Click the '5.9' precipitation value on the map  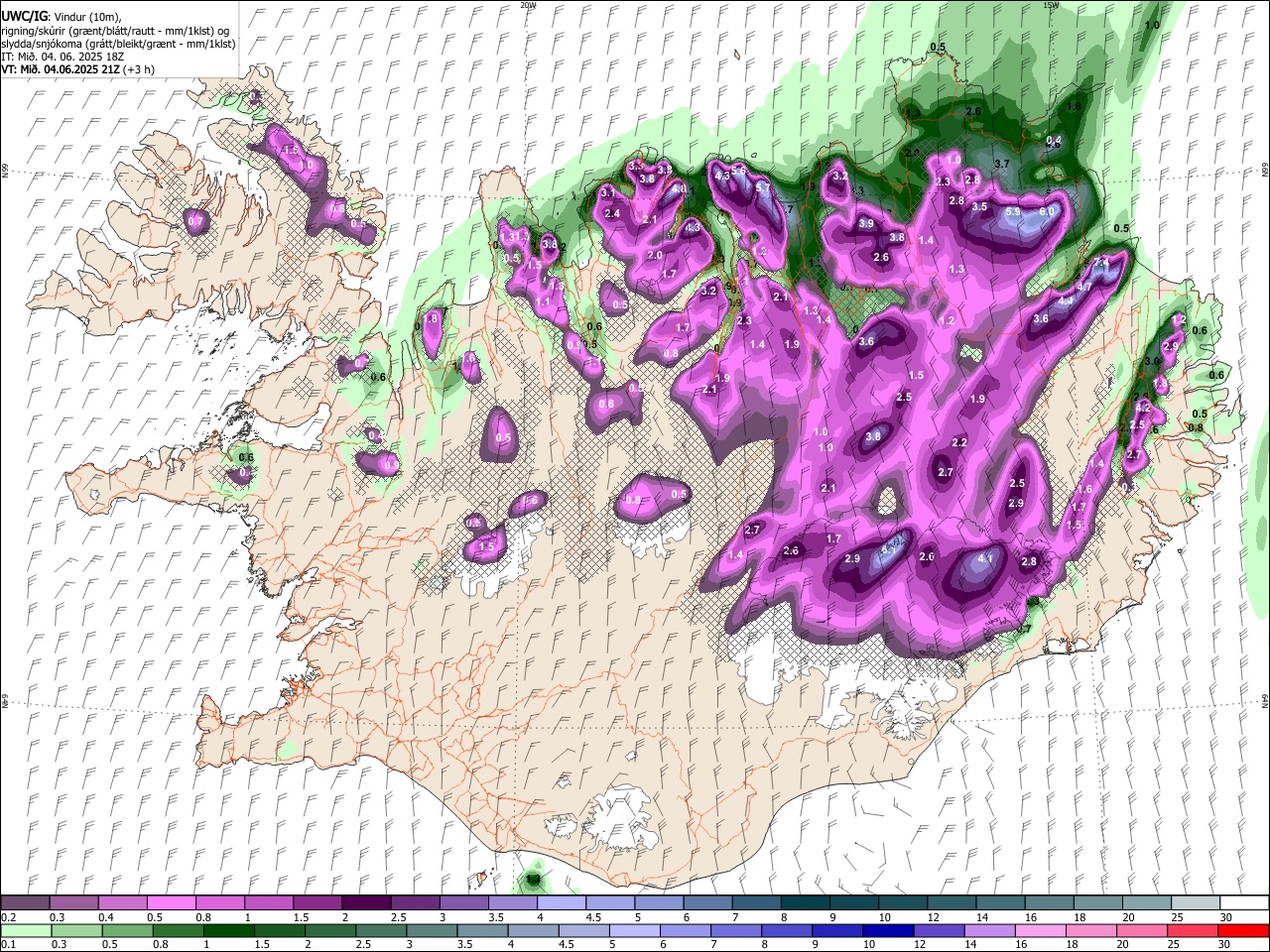1013,212
